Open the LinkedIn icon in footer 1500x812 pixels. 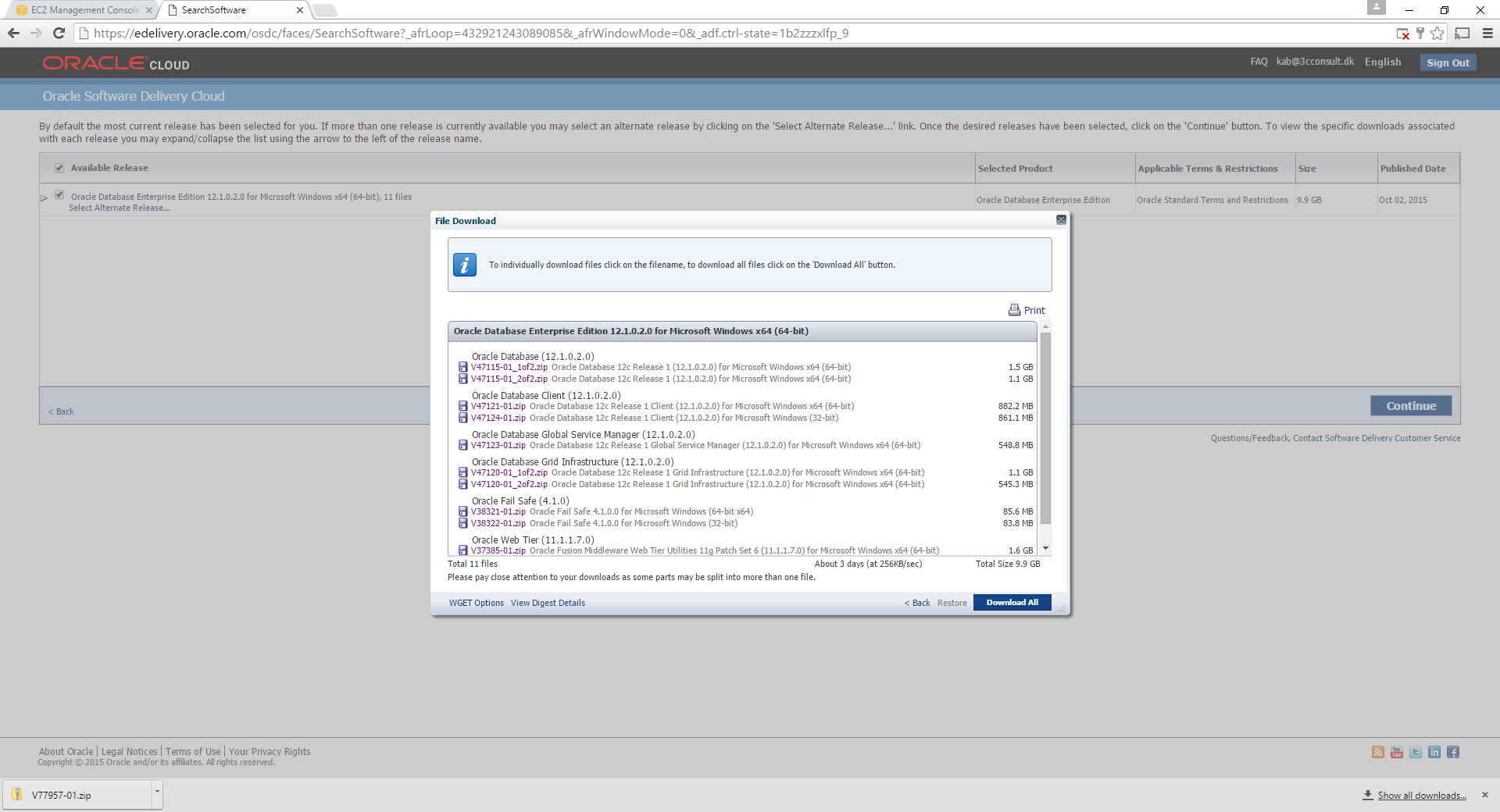1434,752
